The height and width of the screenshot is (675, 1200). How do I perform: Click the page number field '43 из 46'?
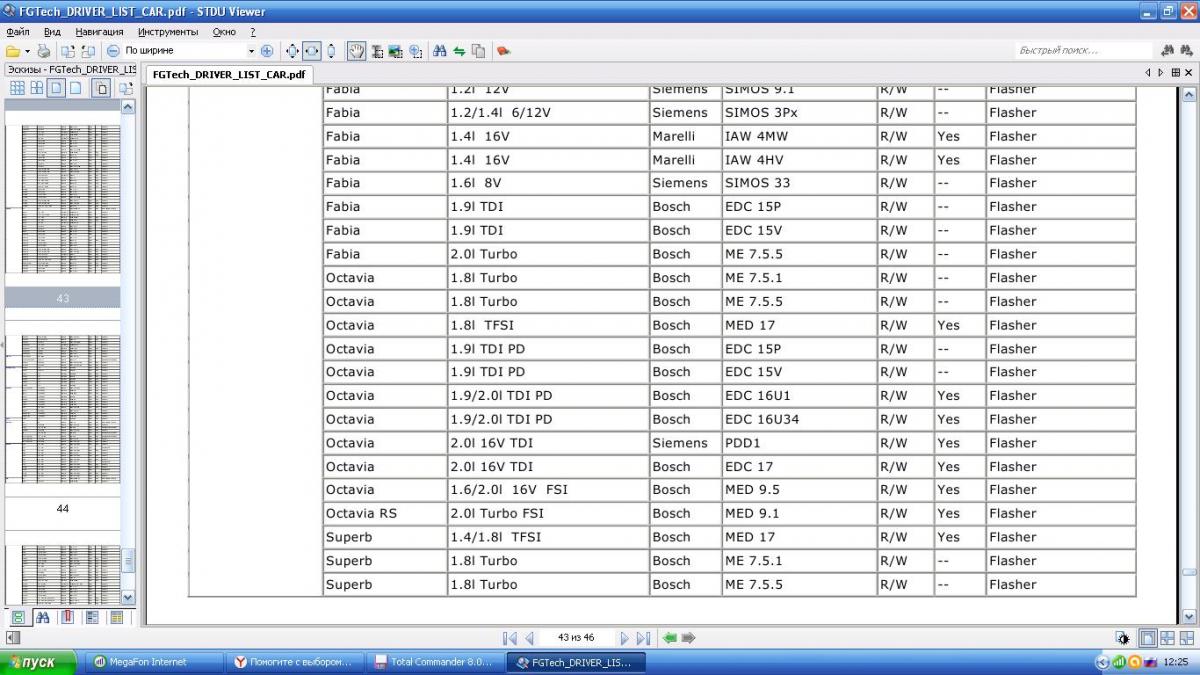click(576, 638)
